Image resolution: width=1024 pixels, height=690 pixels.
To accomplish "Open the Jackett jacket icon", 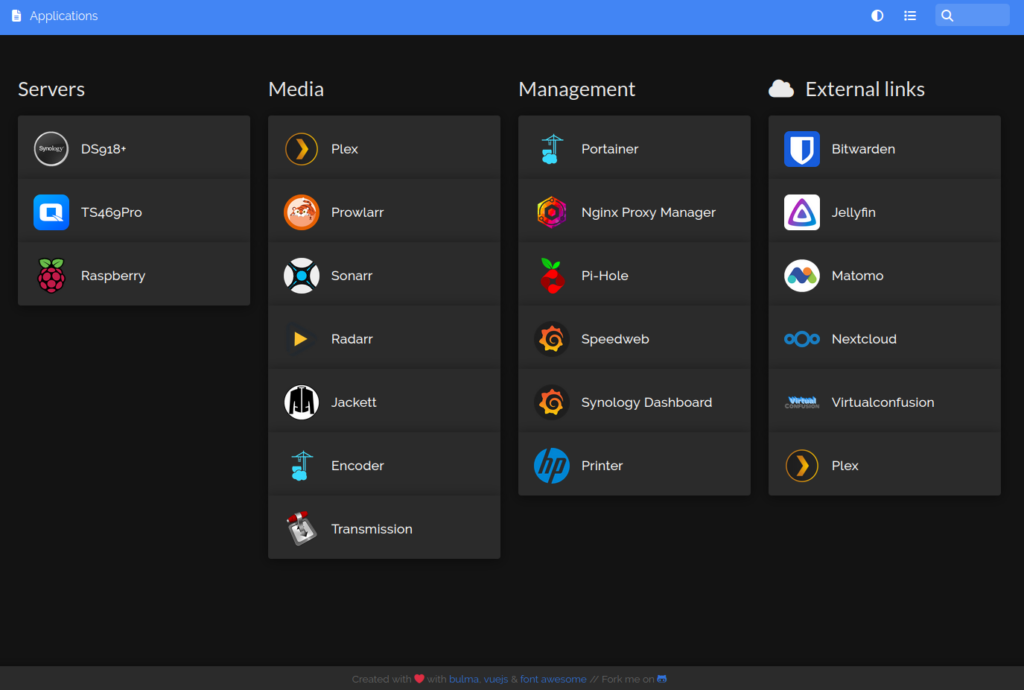I will click(301, 402).
